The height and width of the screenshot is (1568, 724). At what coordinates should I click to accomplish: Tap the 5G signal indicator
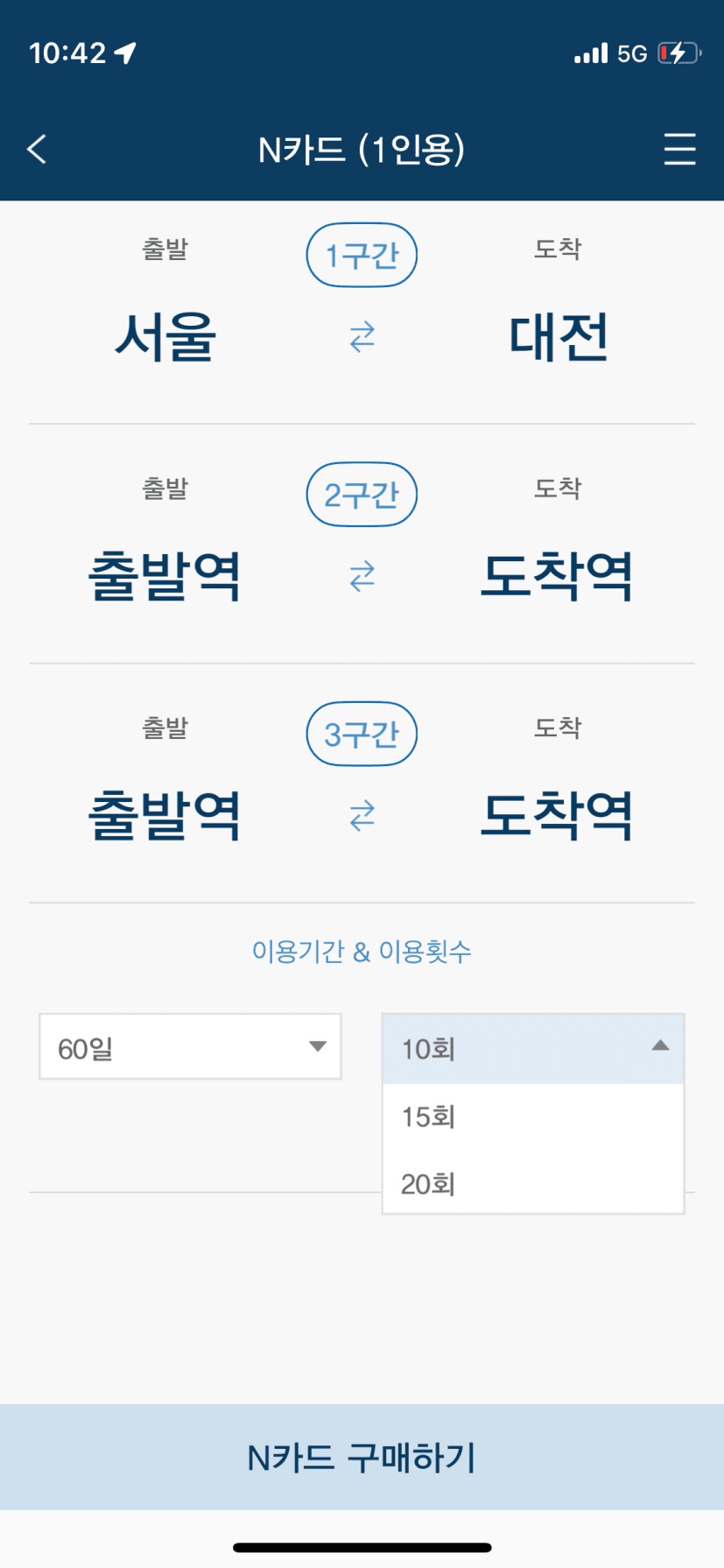(x=631, y=54)
